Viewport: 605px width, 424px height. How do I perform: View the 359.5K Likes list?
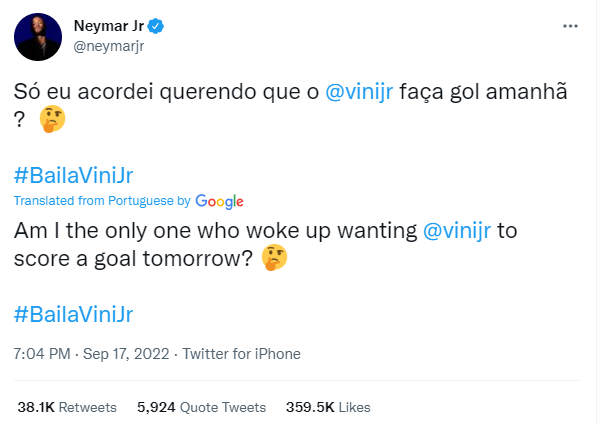pyautogui.click(x=328, y=407)
